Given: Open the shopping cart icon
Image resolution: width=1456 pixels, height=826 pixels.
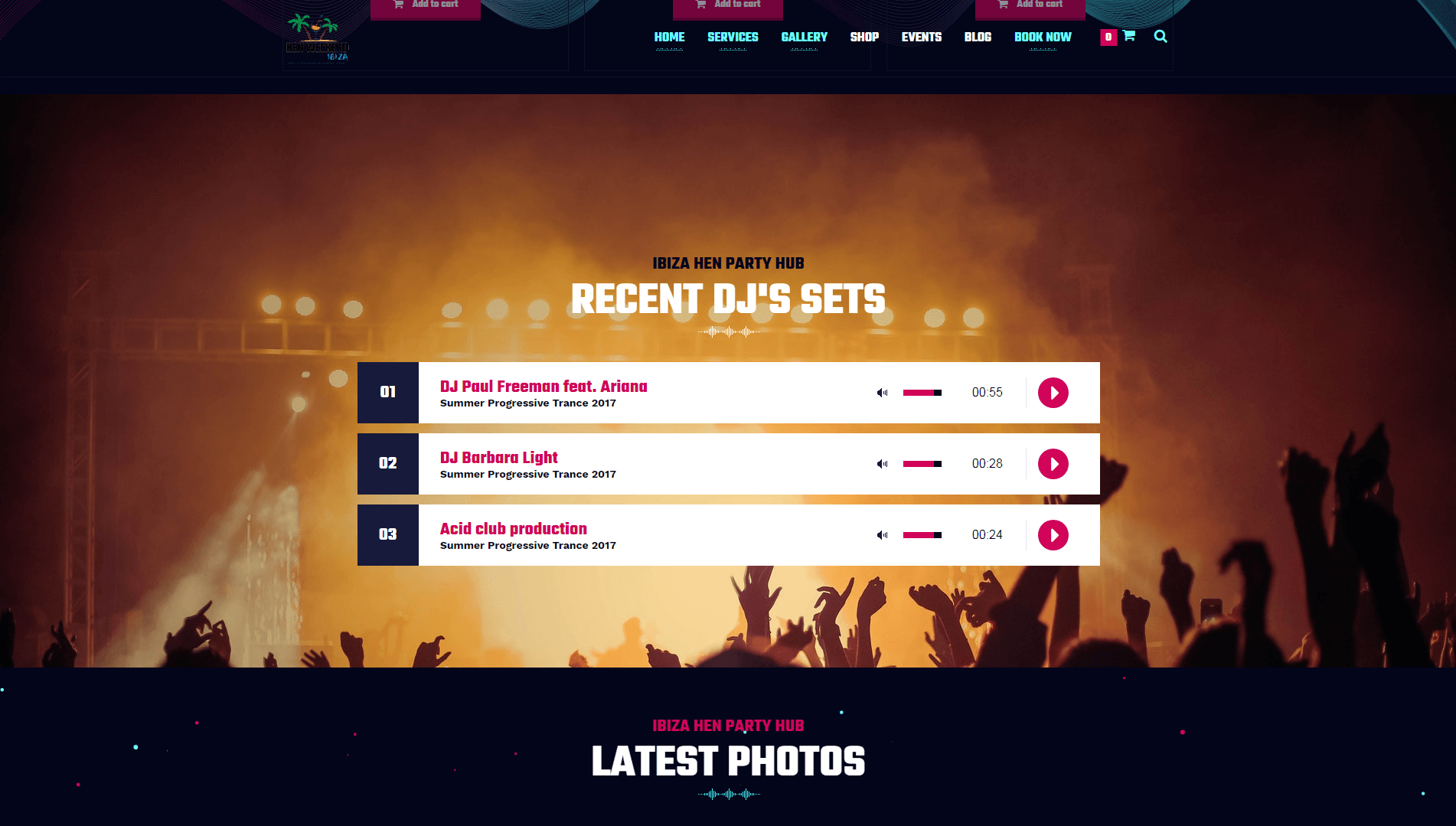Looking at the screenshot, I should [1128, 35].
